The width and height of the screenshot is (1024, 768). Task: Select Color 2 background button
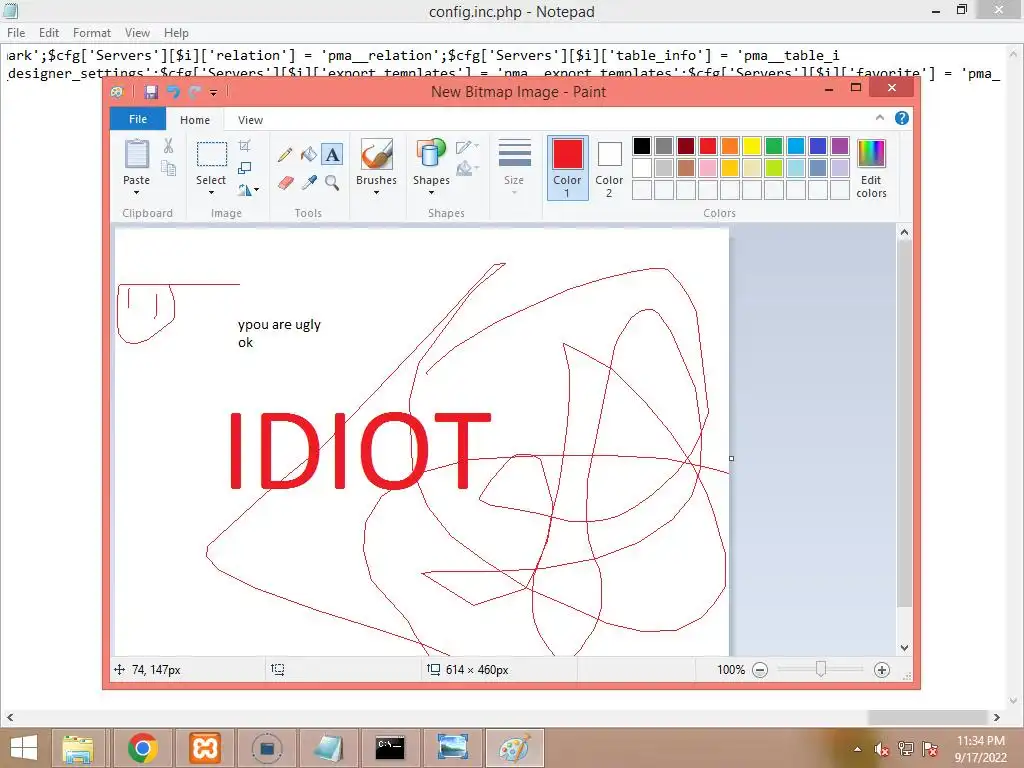tap(609, 168)
